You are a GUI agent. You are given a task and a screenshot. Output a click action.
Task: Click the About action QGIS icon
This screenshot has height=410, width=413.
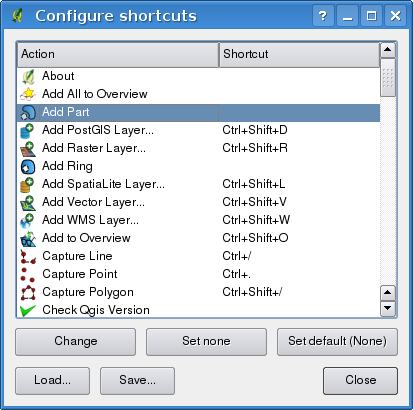(x=28, y=76)
